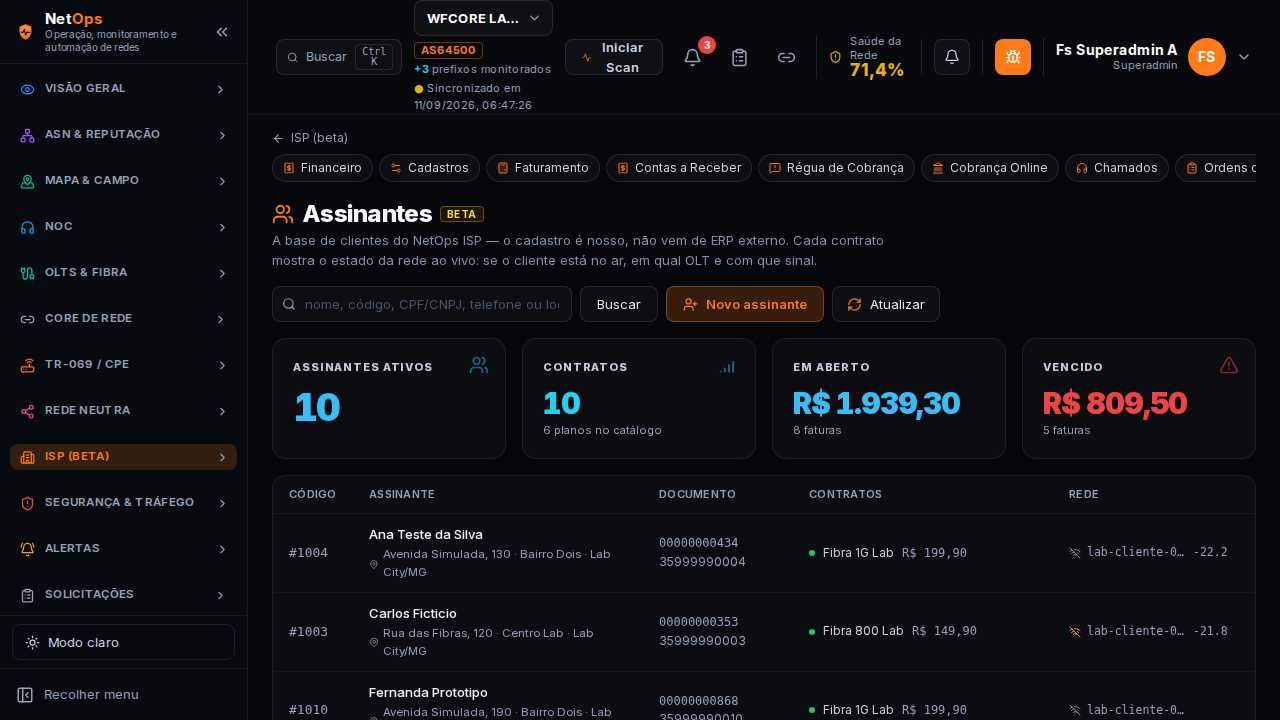Click the link chain icon in header
Screen dimensions: 1280x720
[x=787, y=57]
